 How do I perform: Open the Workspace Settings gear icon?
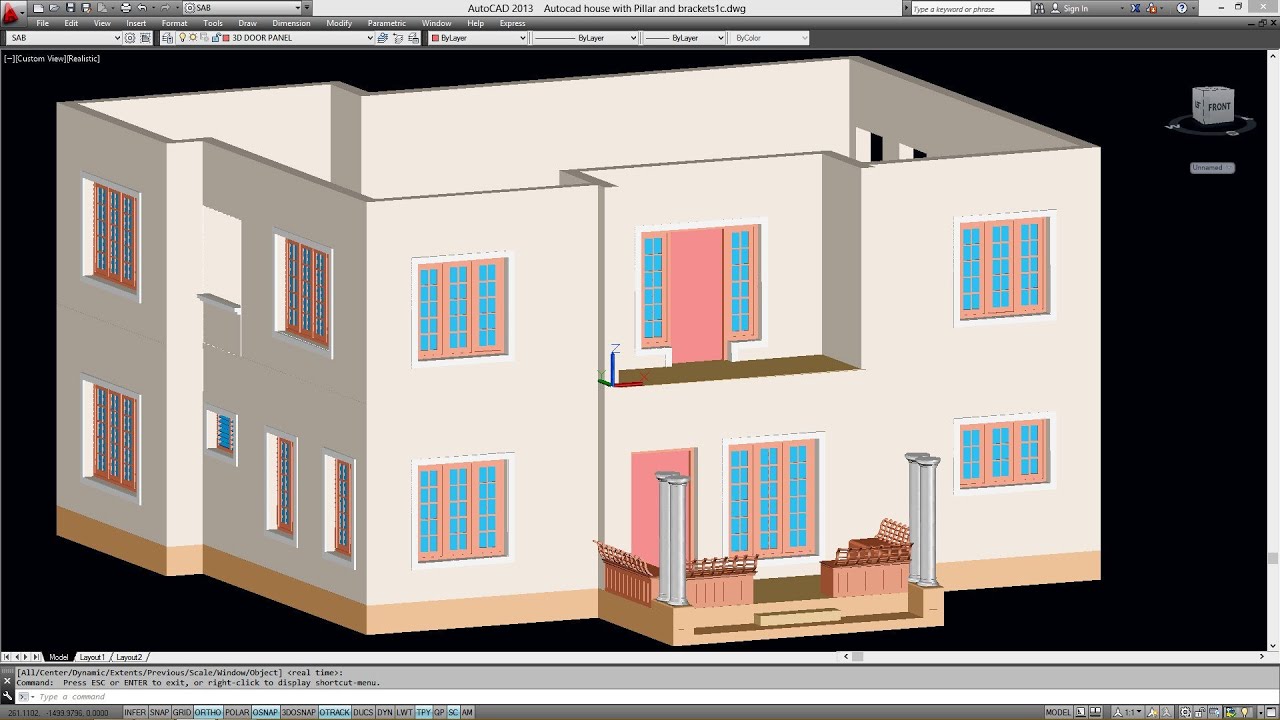pos(130,38)
